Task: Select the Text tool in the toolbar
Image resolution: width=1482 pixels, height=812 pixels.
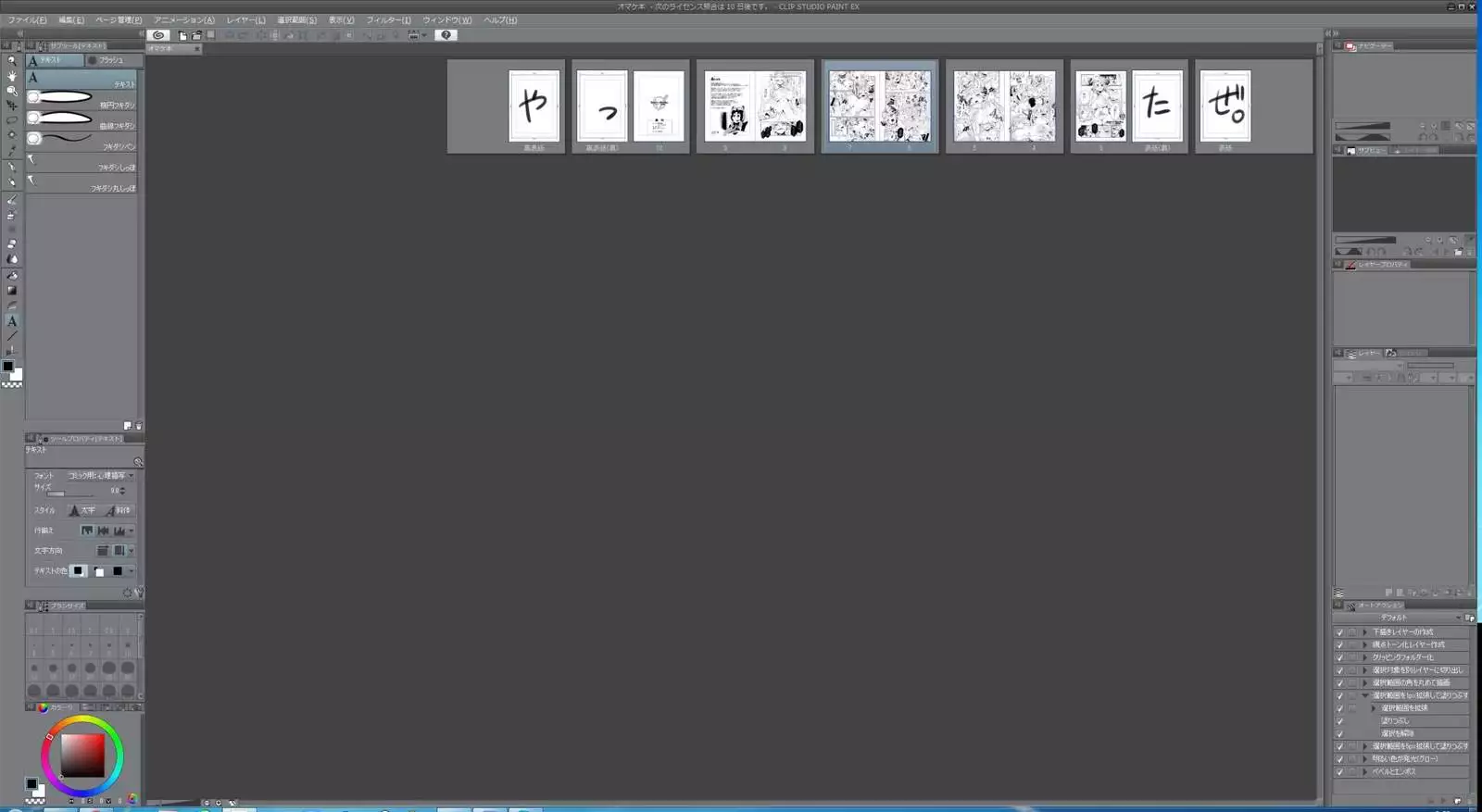Action: coord(12,321)
